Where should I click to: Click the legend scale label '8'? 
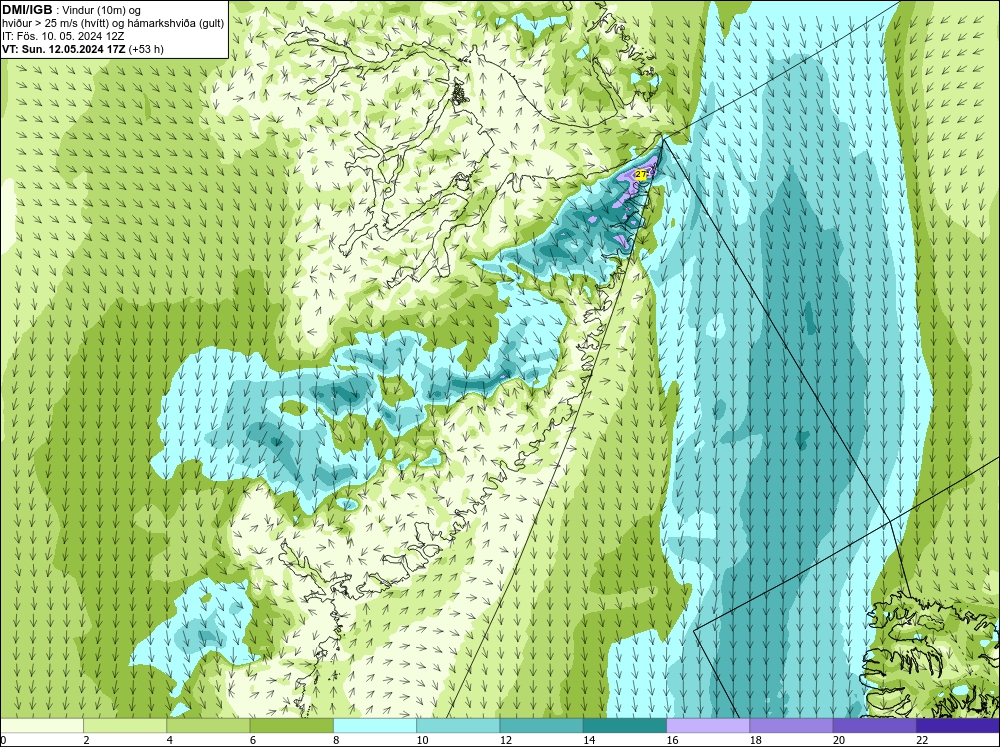click(336, 740)
